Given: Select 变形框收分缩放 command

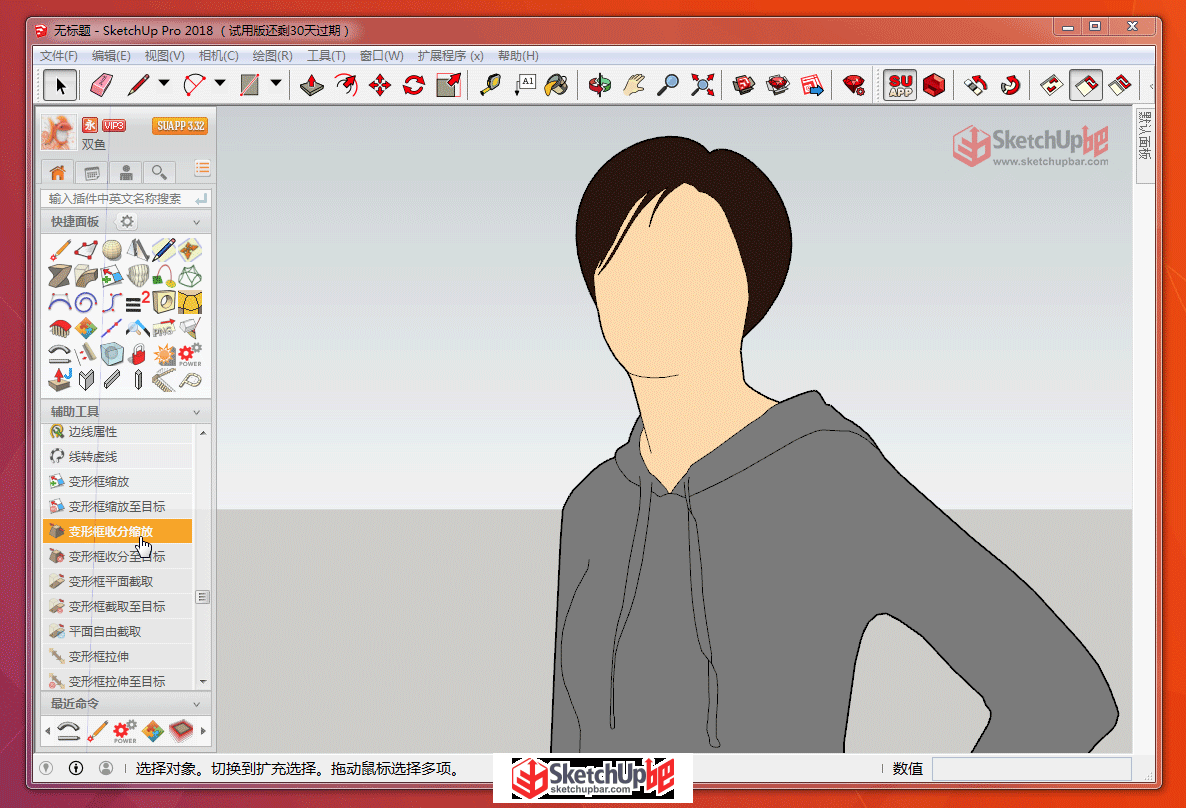Looking at the screenshot, I should (118, 531).
